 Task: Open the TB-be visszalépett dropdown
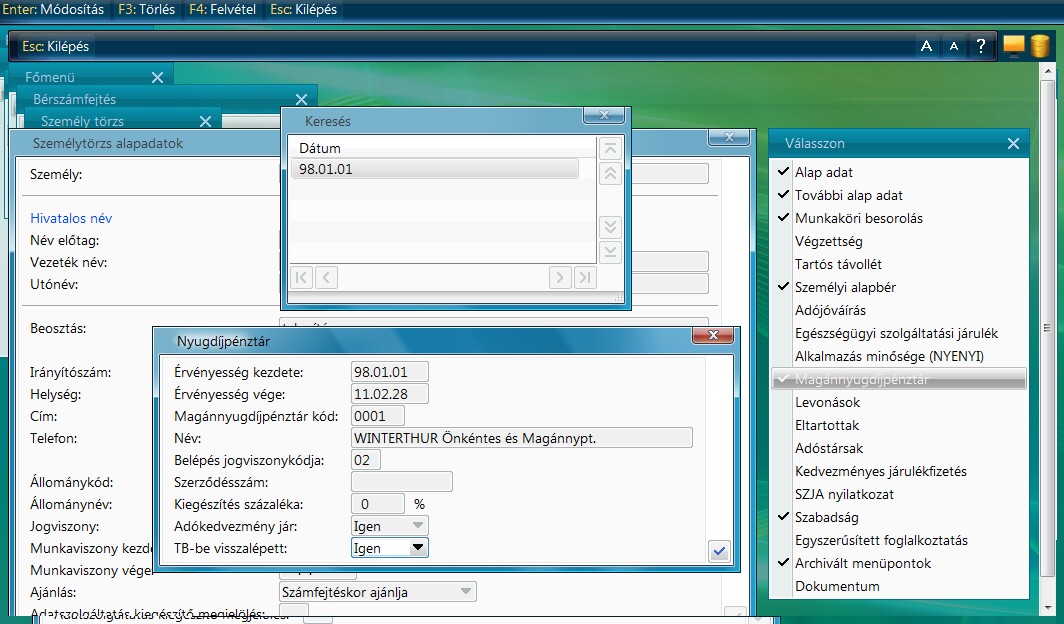pyautogui.click(x=418, y=547)
